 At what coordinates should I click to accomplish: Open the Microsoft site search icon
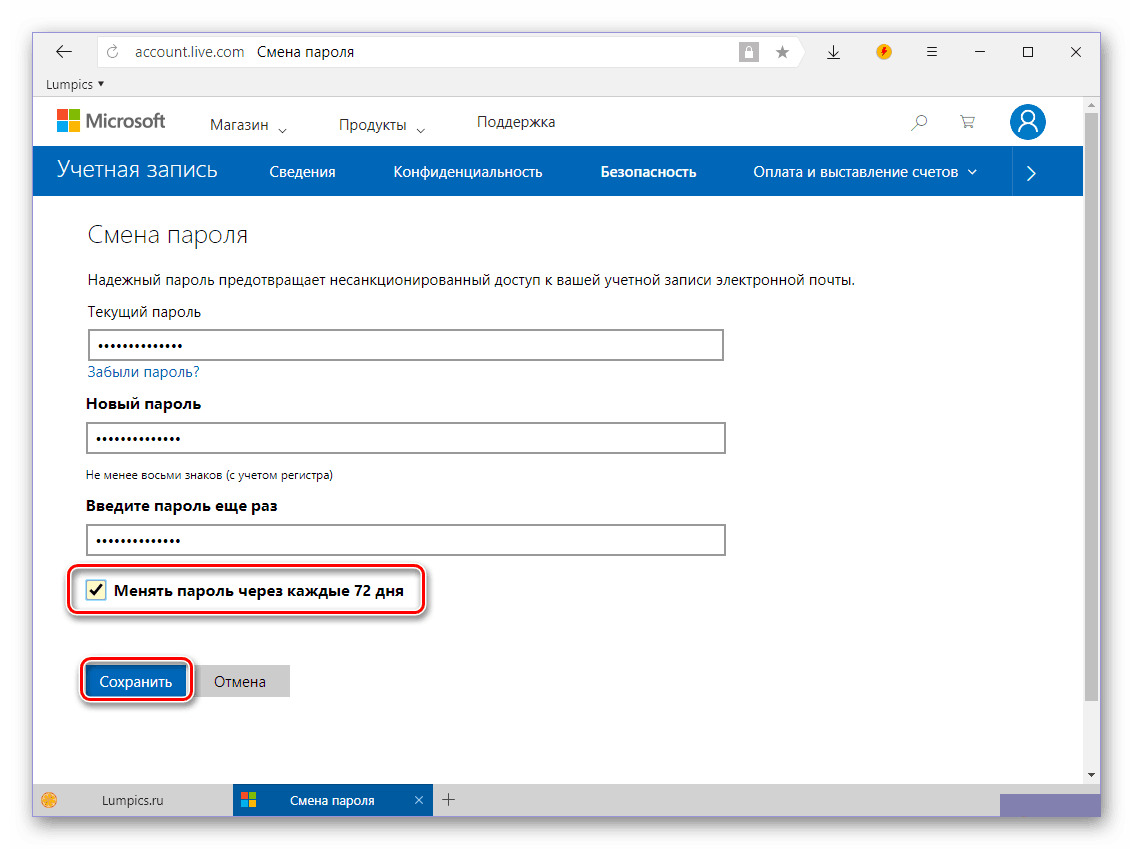point(919,122)
